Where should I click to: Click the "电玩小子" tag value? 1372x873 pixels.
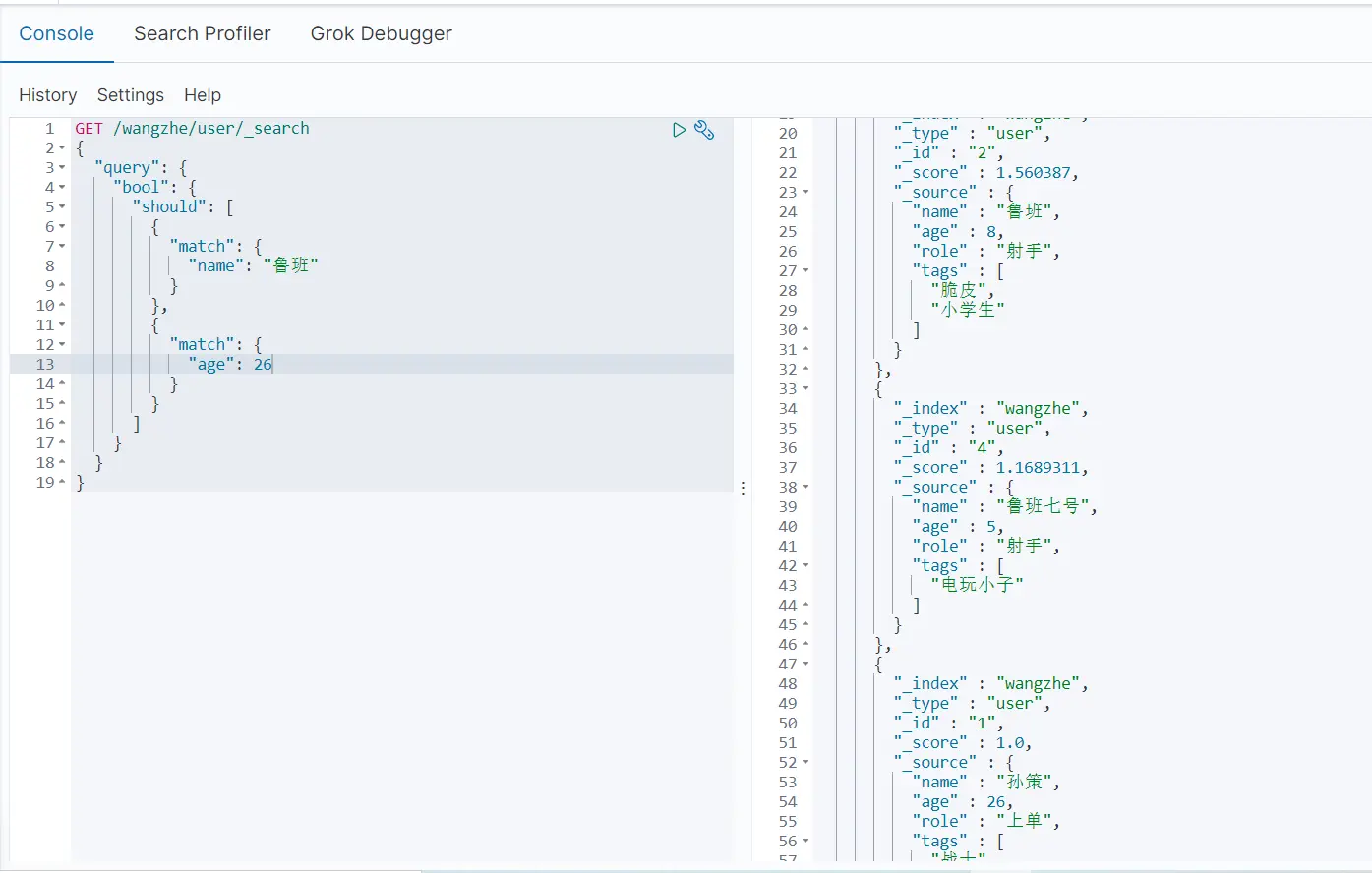pos(978,585)
